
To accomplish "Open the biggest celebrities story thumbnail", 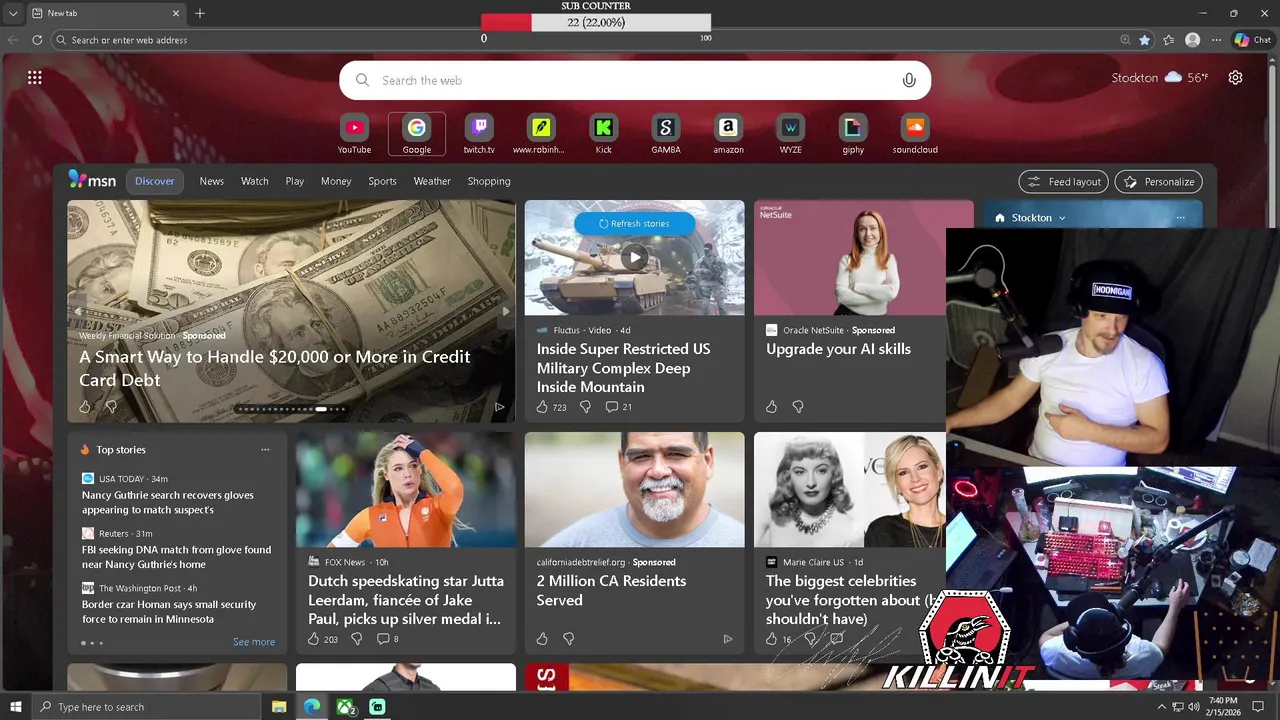I will coord(850,490).
